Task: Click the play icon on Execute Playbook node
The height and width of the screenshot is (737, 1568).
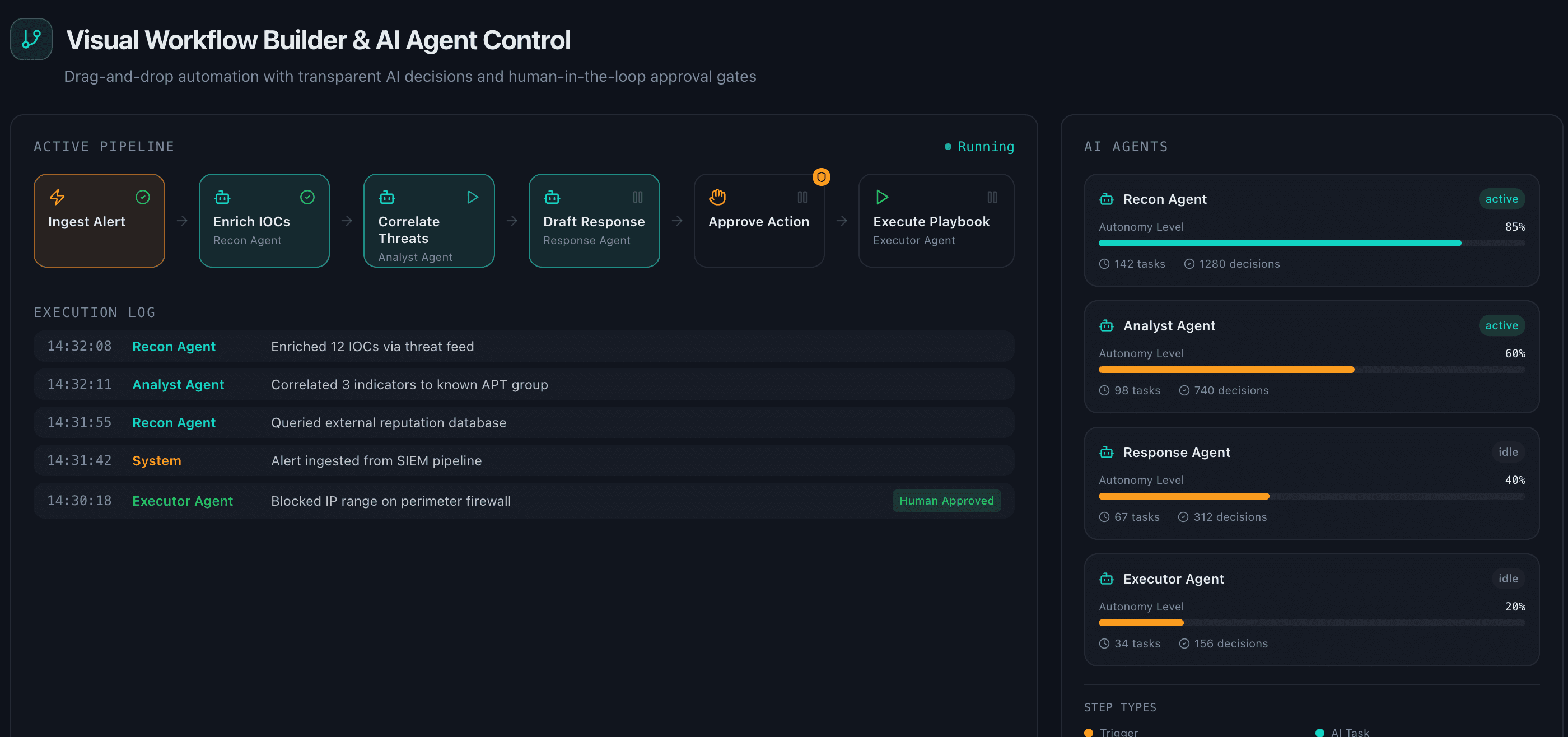Action: pyautogui.click(x=881, y=197)
